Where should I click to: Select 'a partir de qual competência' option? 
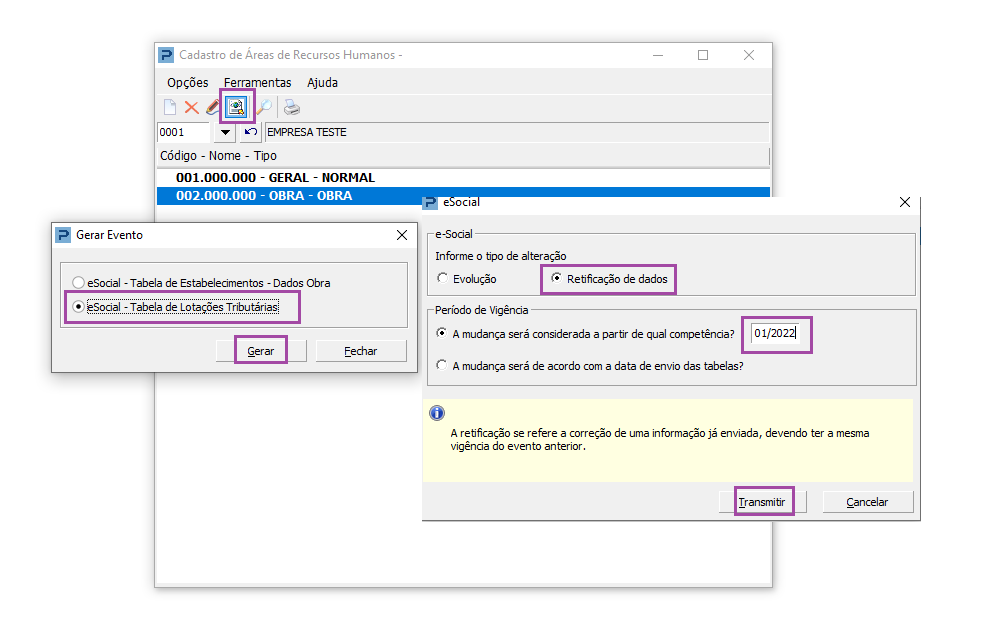[585, 334]
